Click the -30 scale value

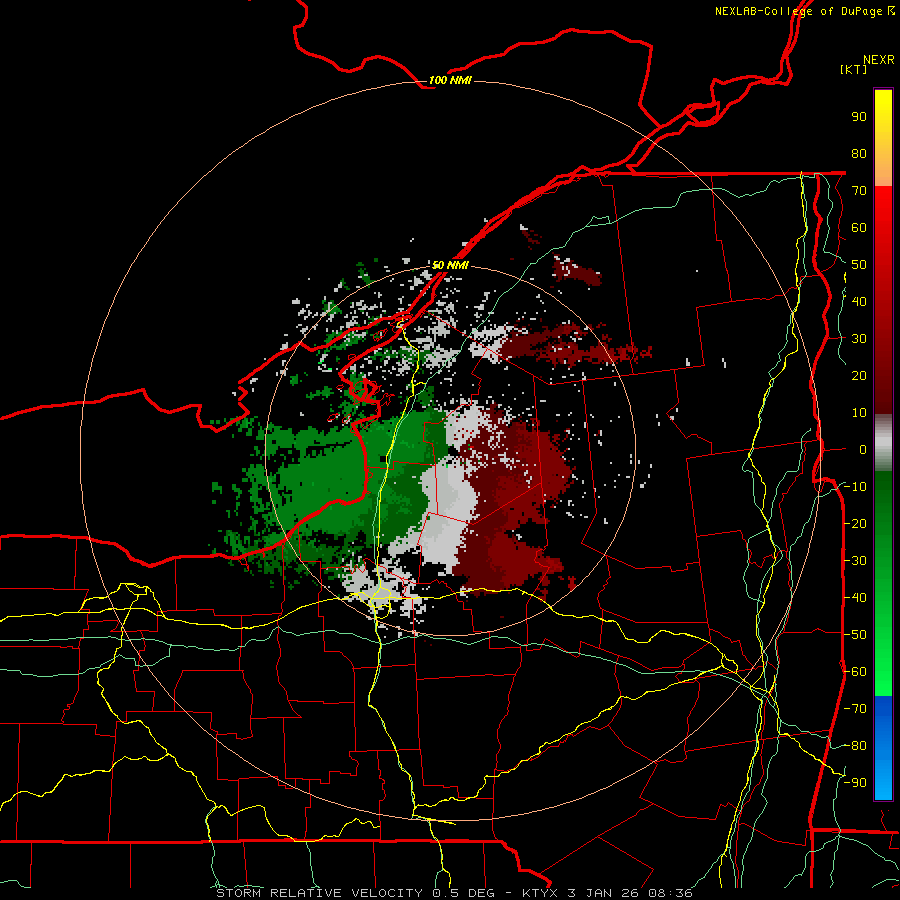pyautogui.click(x=855, y=561)
